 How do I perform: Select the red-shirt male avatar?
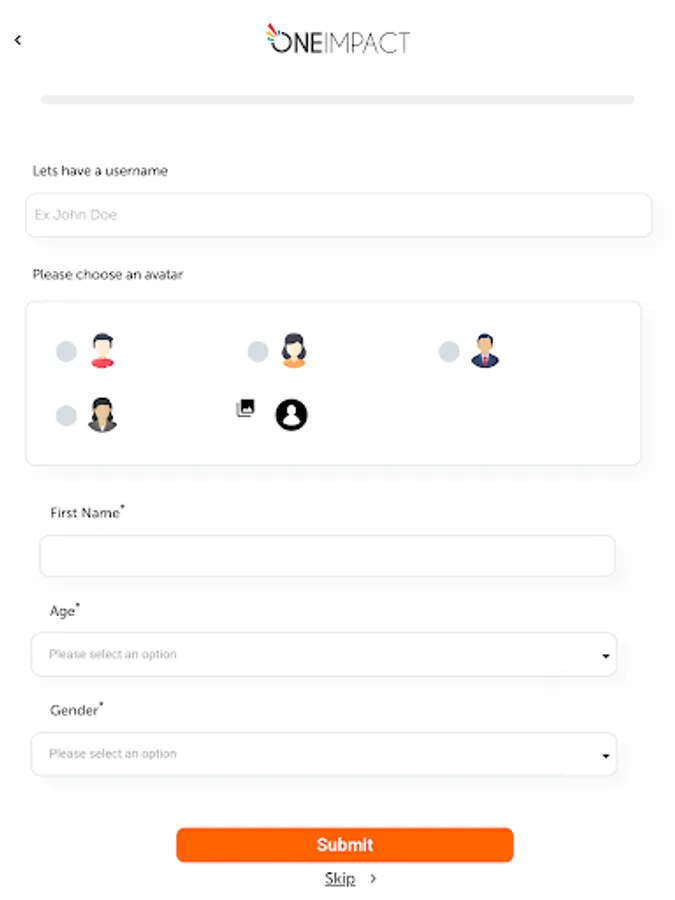pyautogui.click(x=101, y=350)
